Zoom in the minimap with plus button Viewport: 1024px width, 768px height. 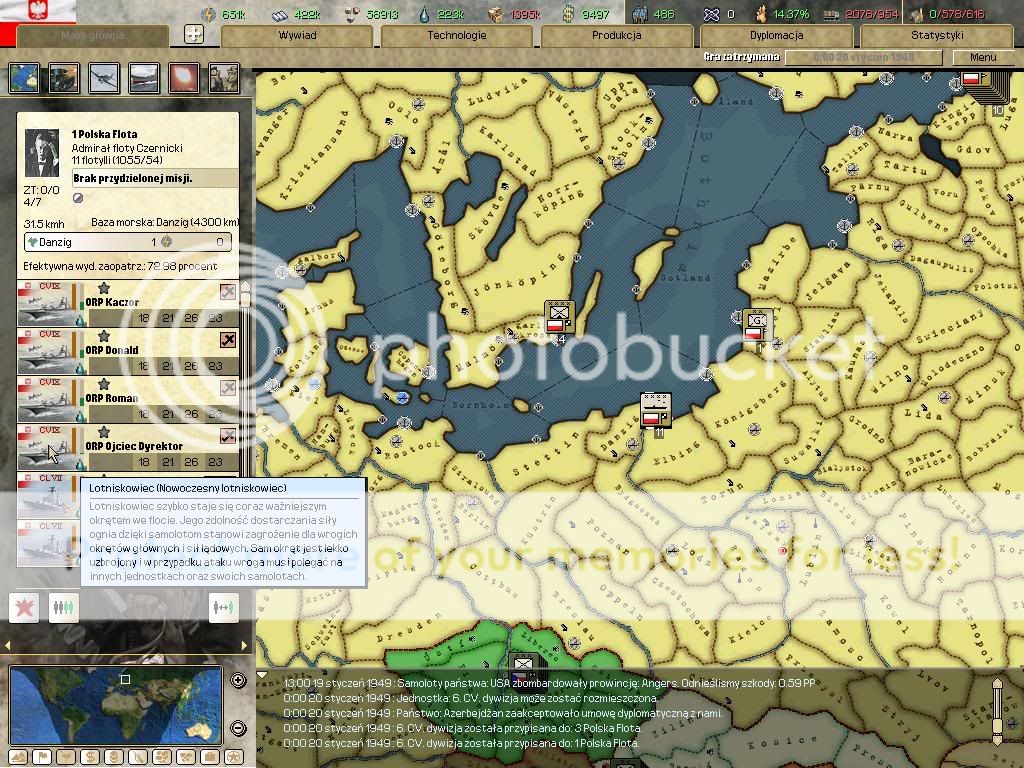(x=238, y=681)
